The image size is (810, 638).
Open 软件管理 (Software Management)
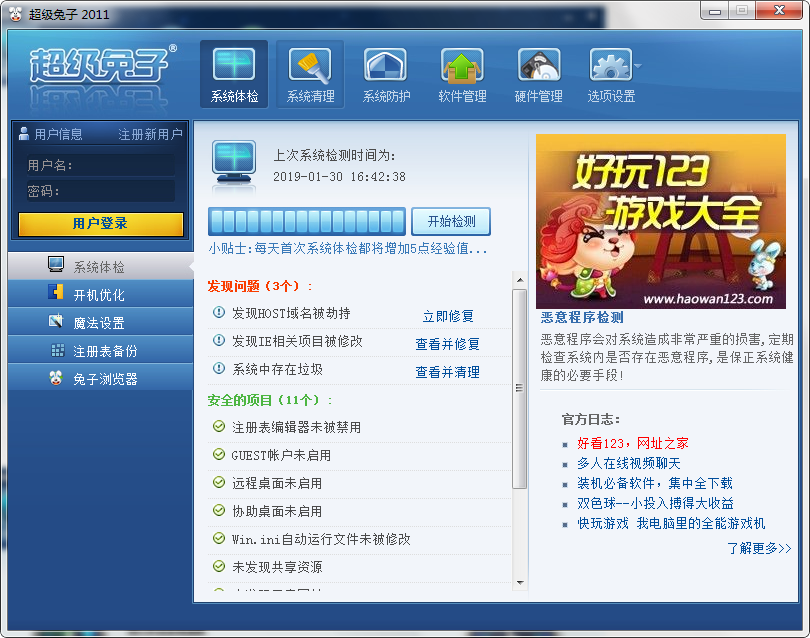click(462, 72)
